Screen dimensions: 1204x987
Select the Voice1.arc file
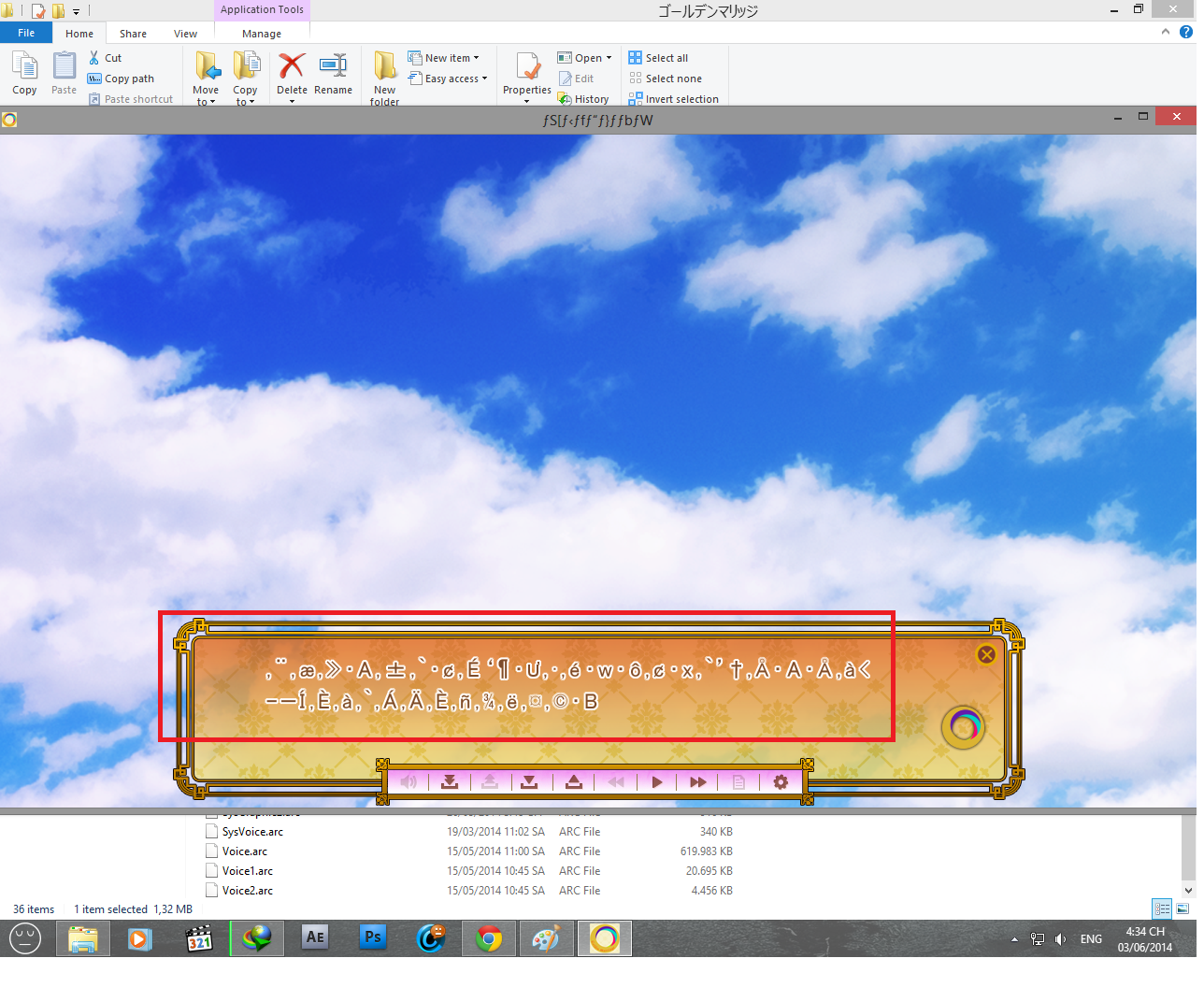pos(248,871)
